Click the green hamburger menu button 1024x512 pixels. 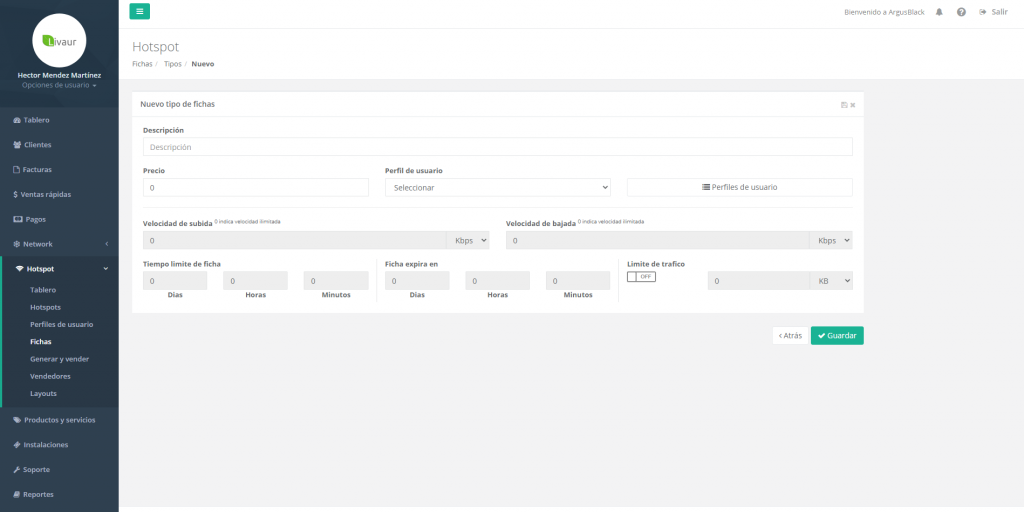[x=139, y=12]
